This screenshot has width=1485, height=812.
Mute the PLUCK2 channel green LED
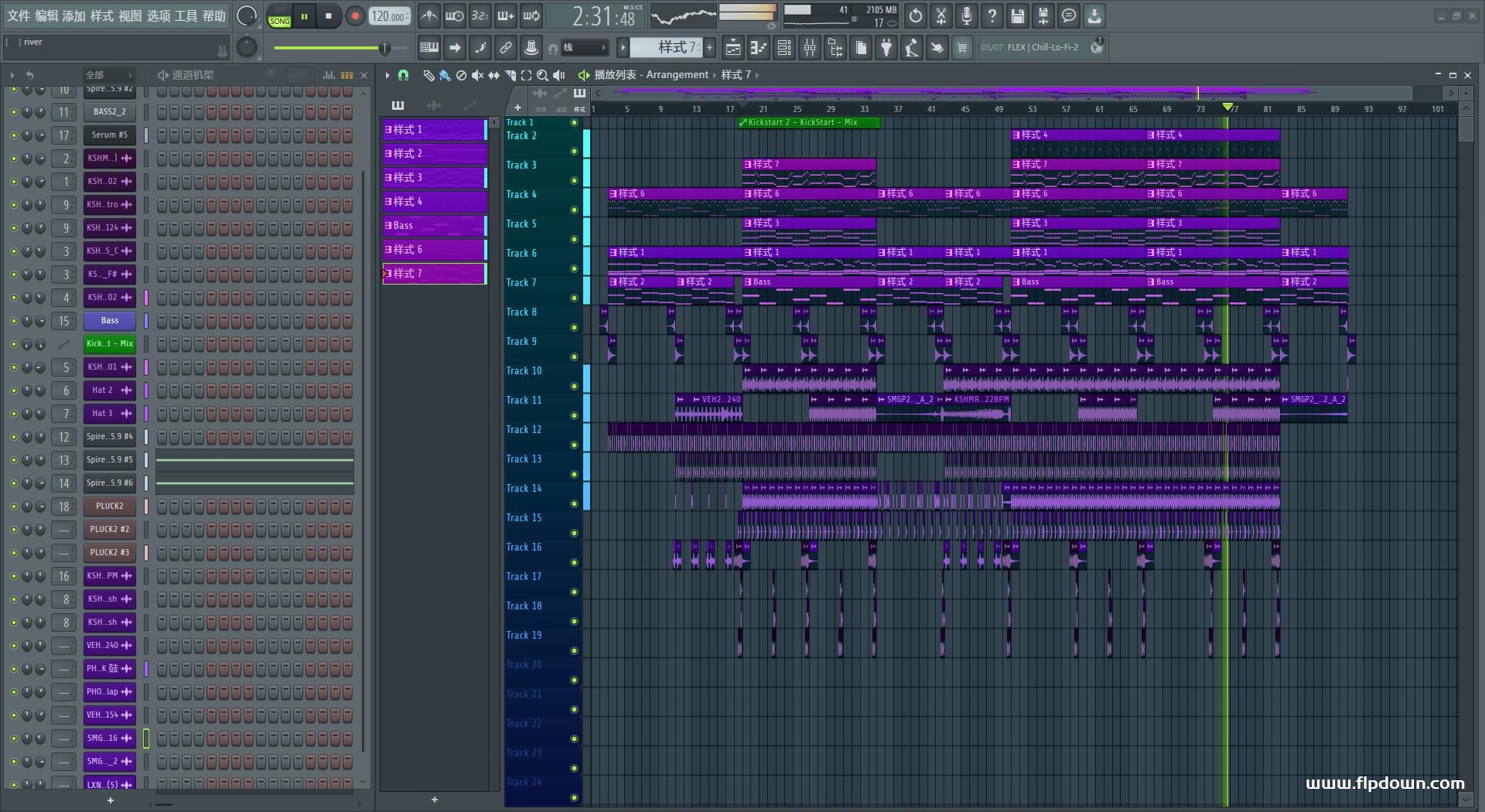point(13,507)
